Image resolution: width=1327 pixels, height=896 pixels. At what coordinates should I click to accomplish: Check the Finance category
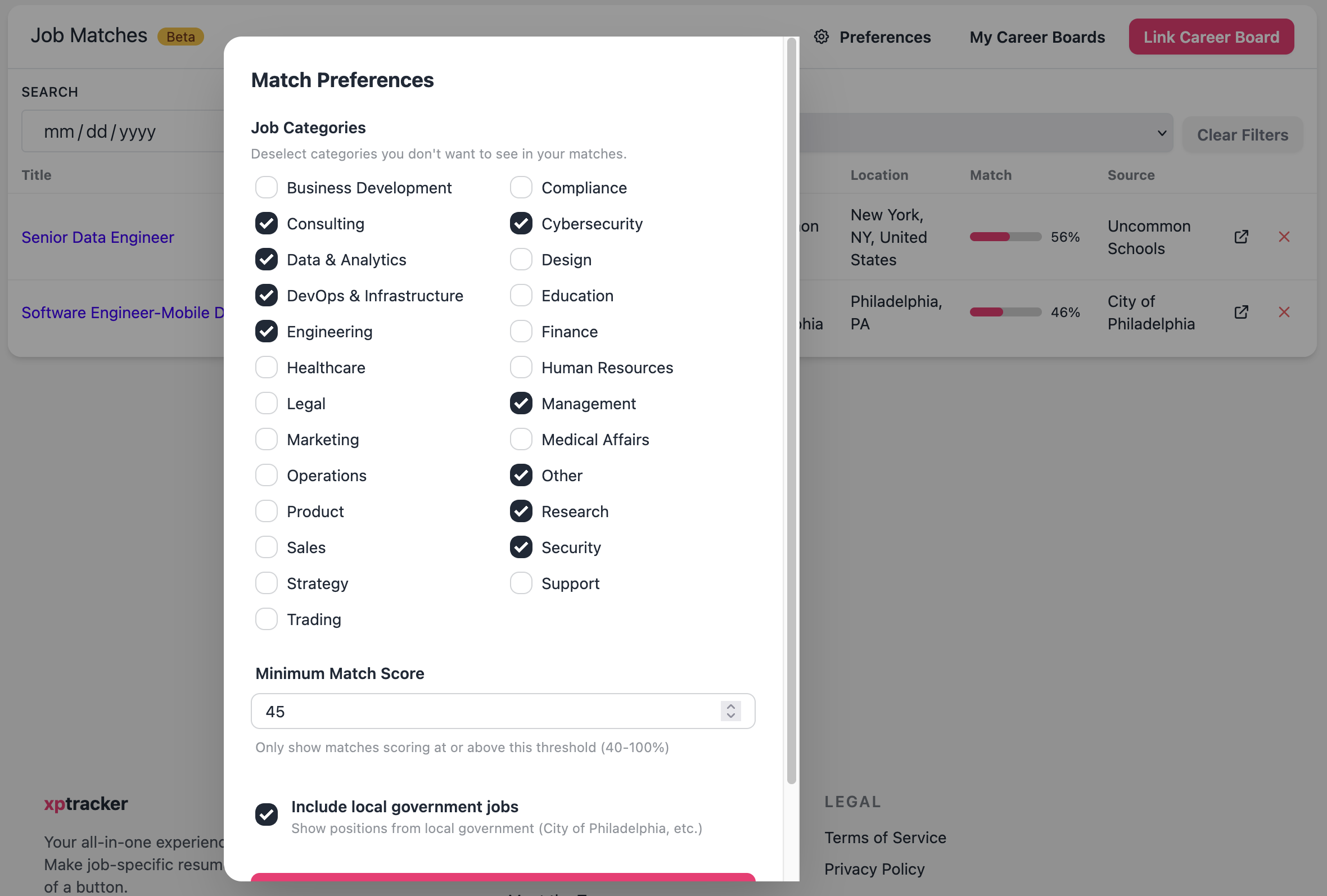pyautogui.click(x=521, y=332)
